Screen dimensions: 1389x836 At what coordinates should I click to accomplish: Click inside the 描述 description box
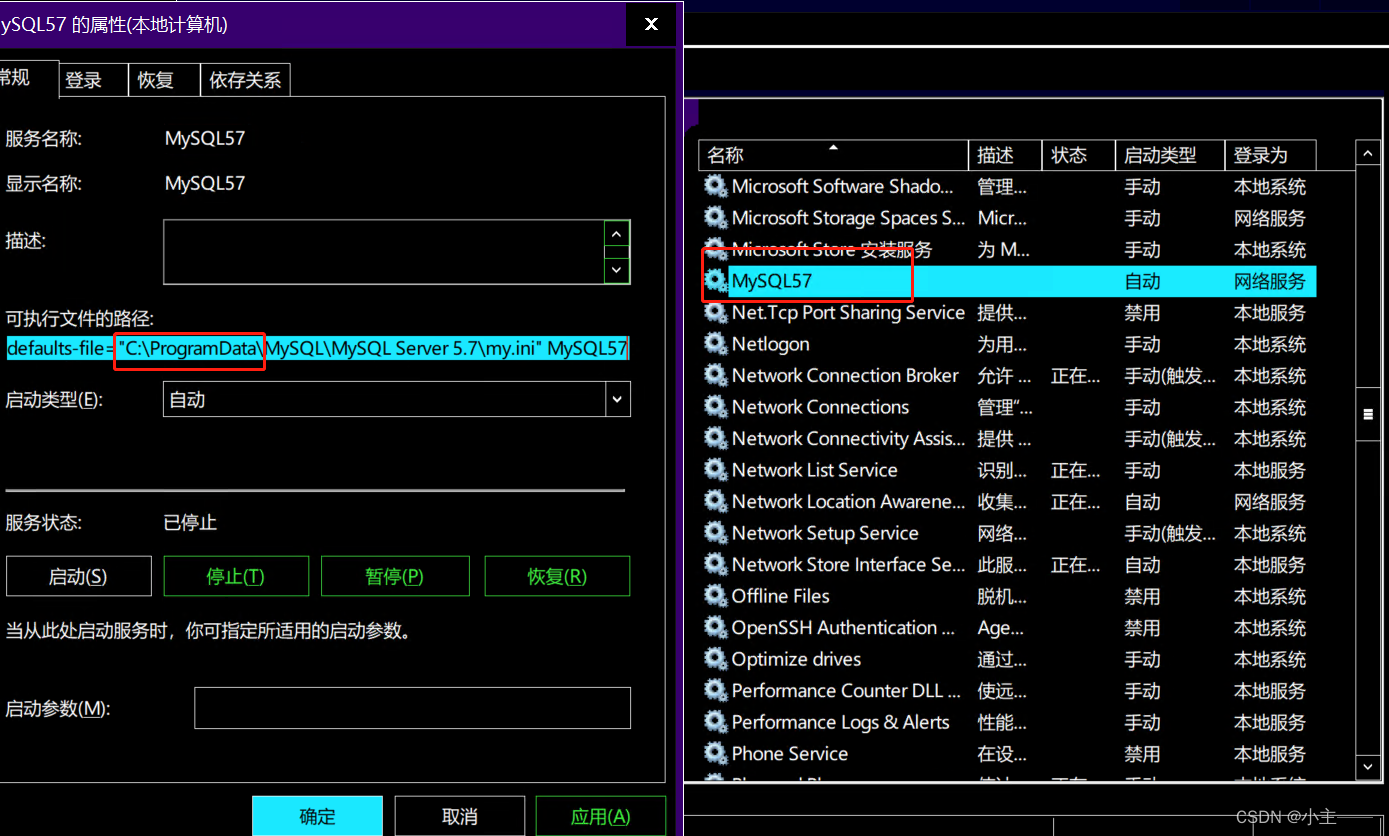[384, 252]
